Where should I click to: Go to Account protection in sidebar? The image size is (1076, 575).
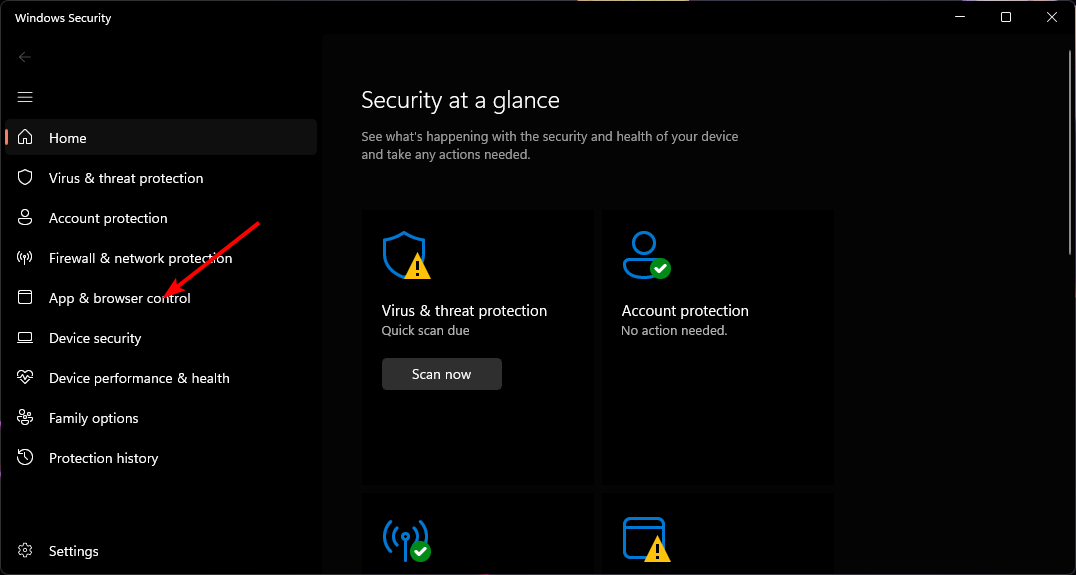click(x=161, y=218)
